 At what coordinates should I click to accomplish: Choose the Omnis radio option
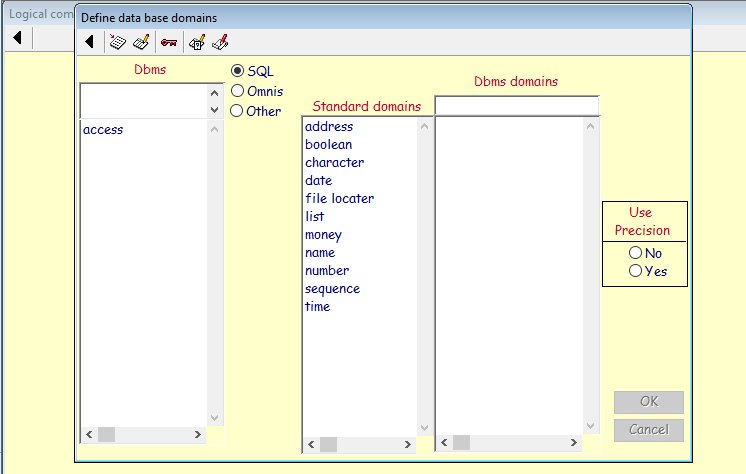point(238,91)
